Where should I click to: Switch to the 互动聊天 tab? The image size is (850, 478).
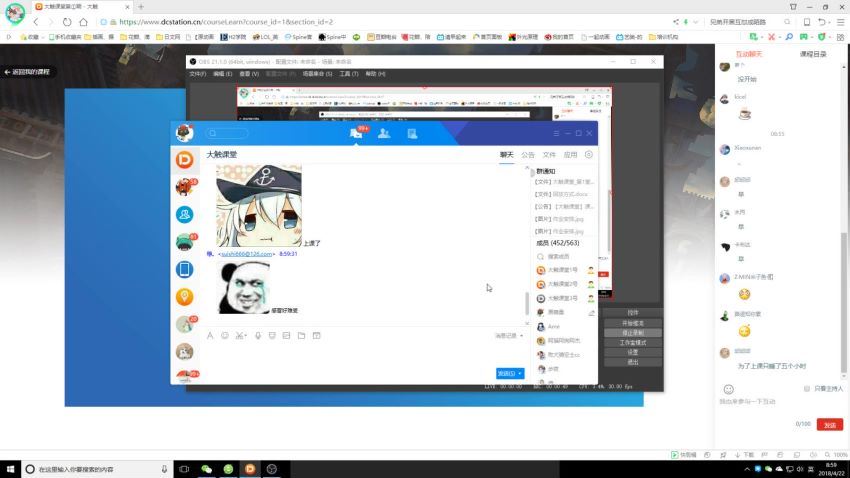point(749,54)
